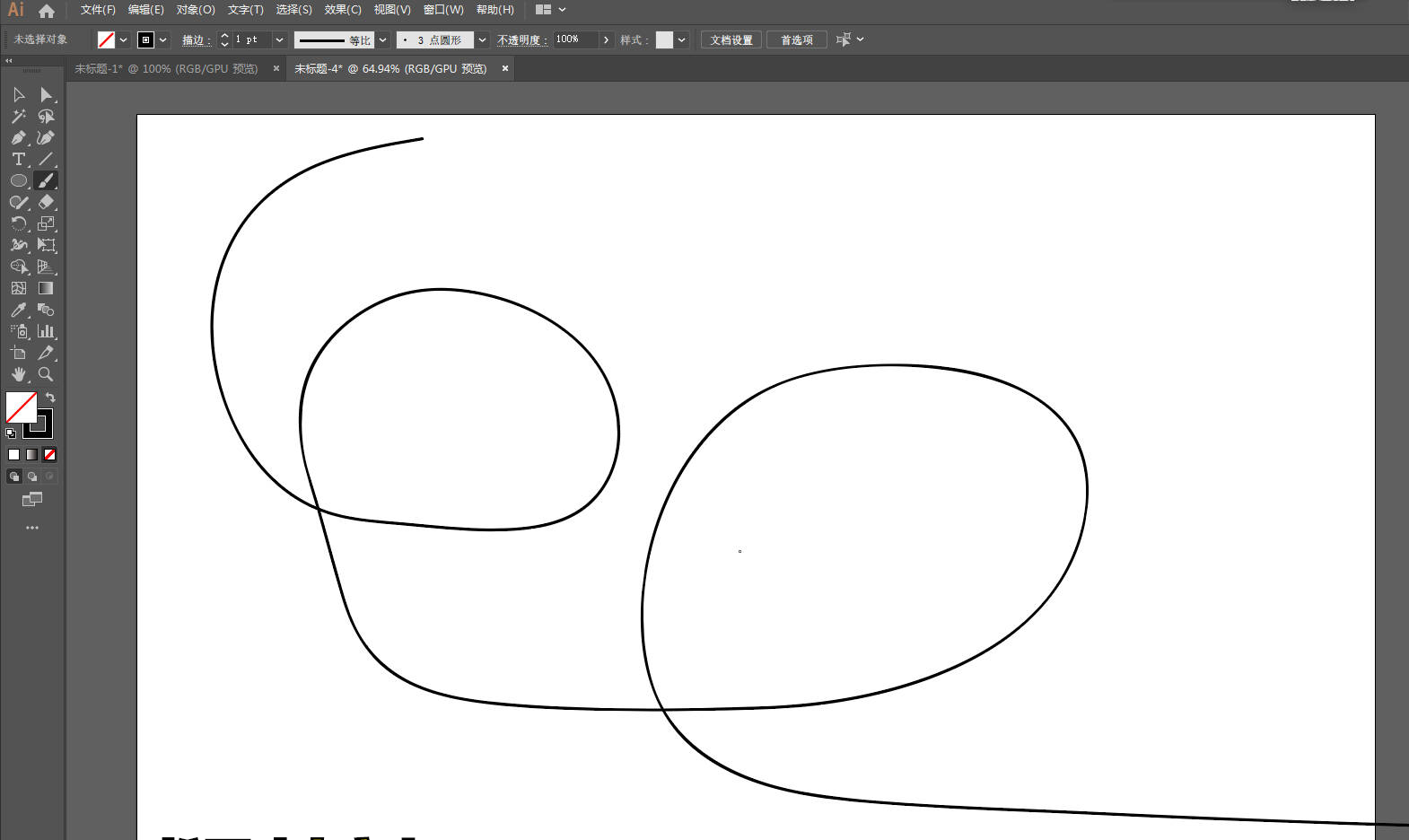Set paint to None in toolbox
Image resolution: width=1409 pixels, height=840 pixels.
(50, 455)
